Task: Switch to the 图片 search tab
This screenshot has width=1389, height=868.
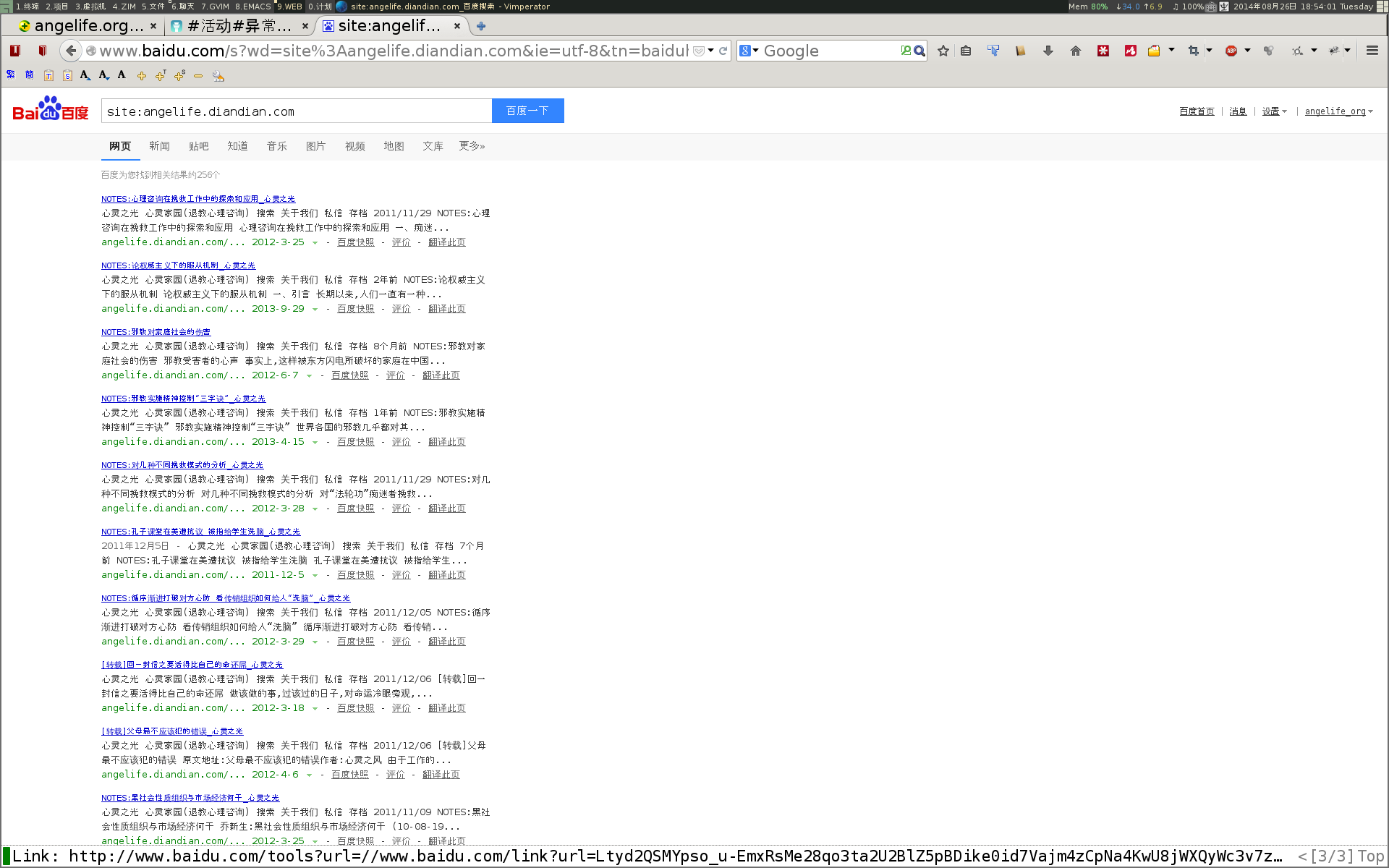Action: pyautogui.click(x=315, y=146)
